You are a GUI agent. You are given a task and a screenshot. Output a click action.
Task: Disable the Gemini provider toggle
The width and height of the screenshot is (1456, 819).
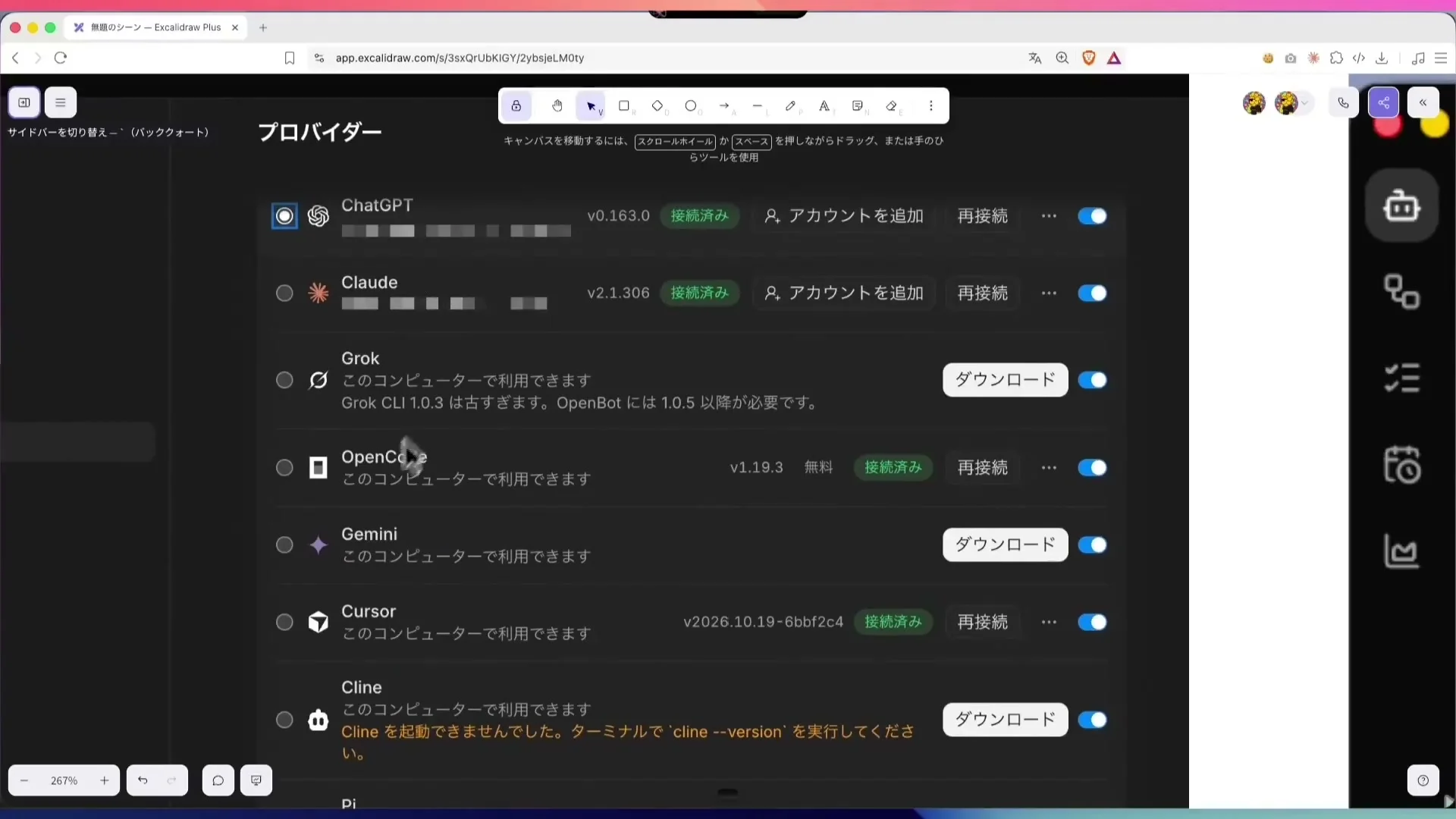coord(1092,545)
